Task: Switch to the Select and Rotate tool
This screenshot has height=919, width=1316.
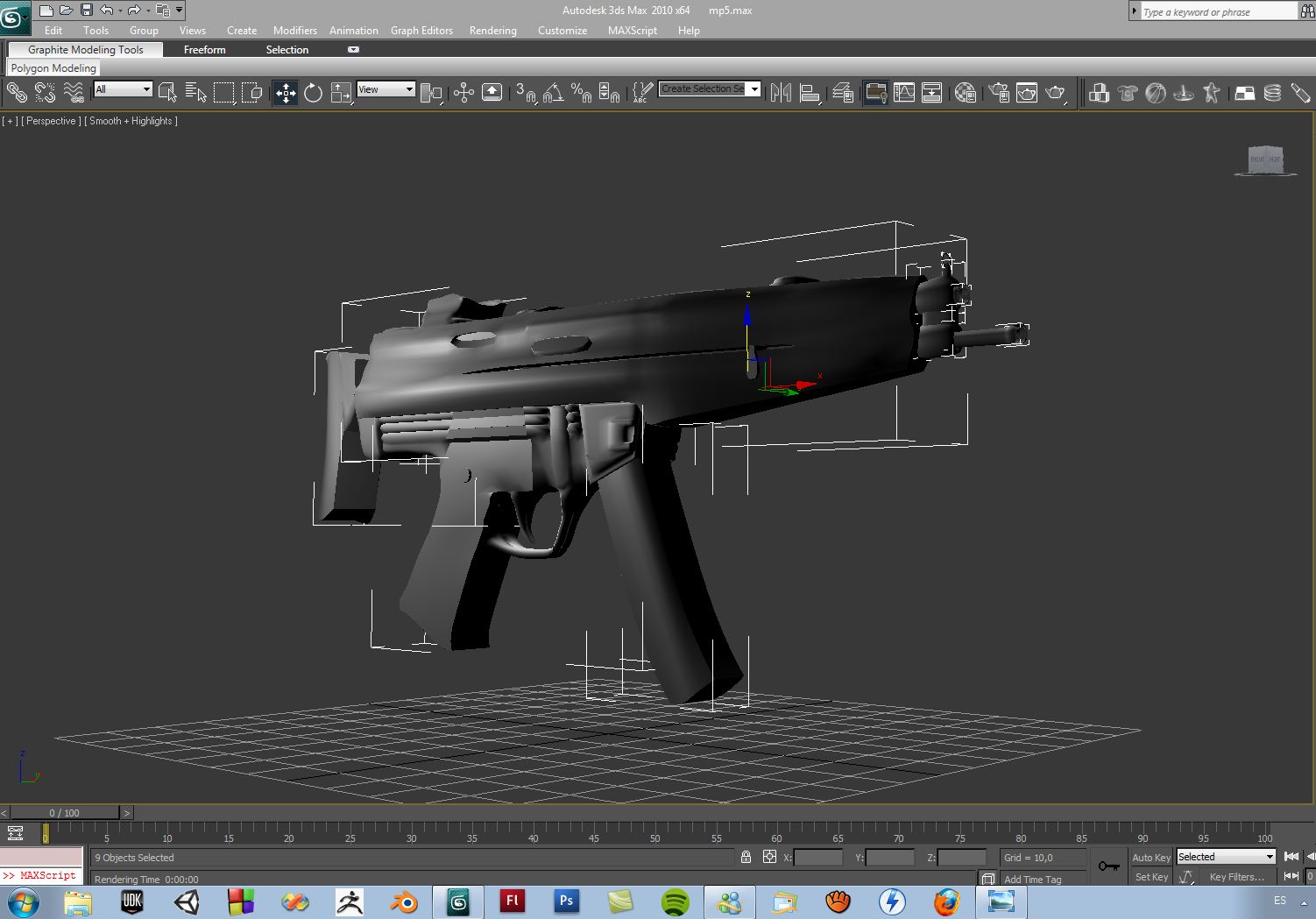Action: 313,92
